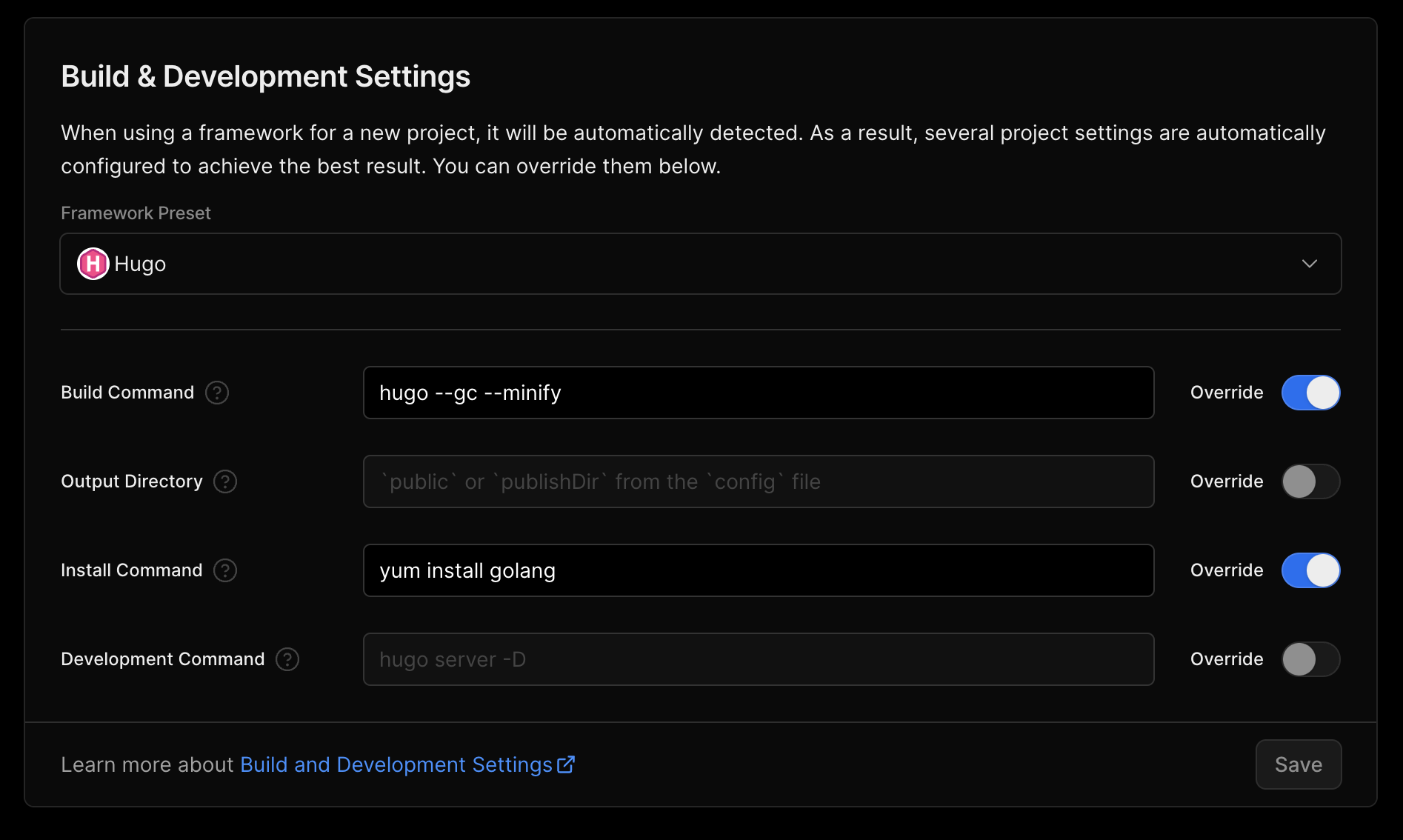Image resolution: width=1403 pixels, height=840 pixels.
Task: Click the Hugo framework logo icon
Action: point(92,263)
